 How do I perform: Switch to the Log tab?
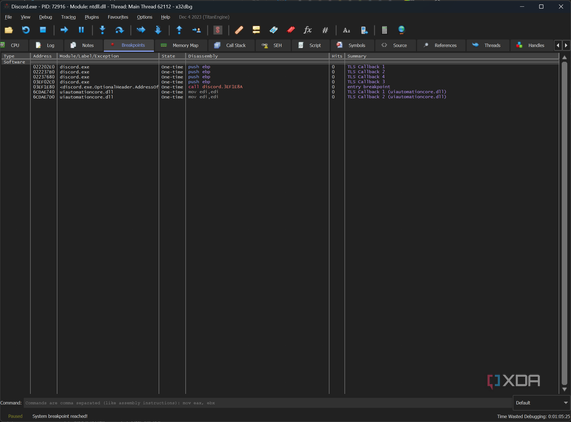click(x=46, y=45)
